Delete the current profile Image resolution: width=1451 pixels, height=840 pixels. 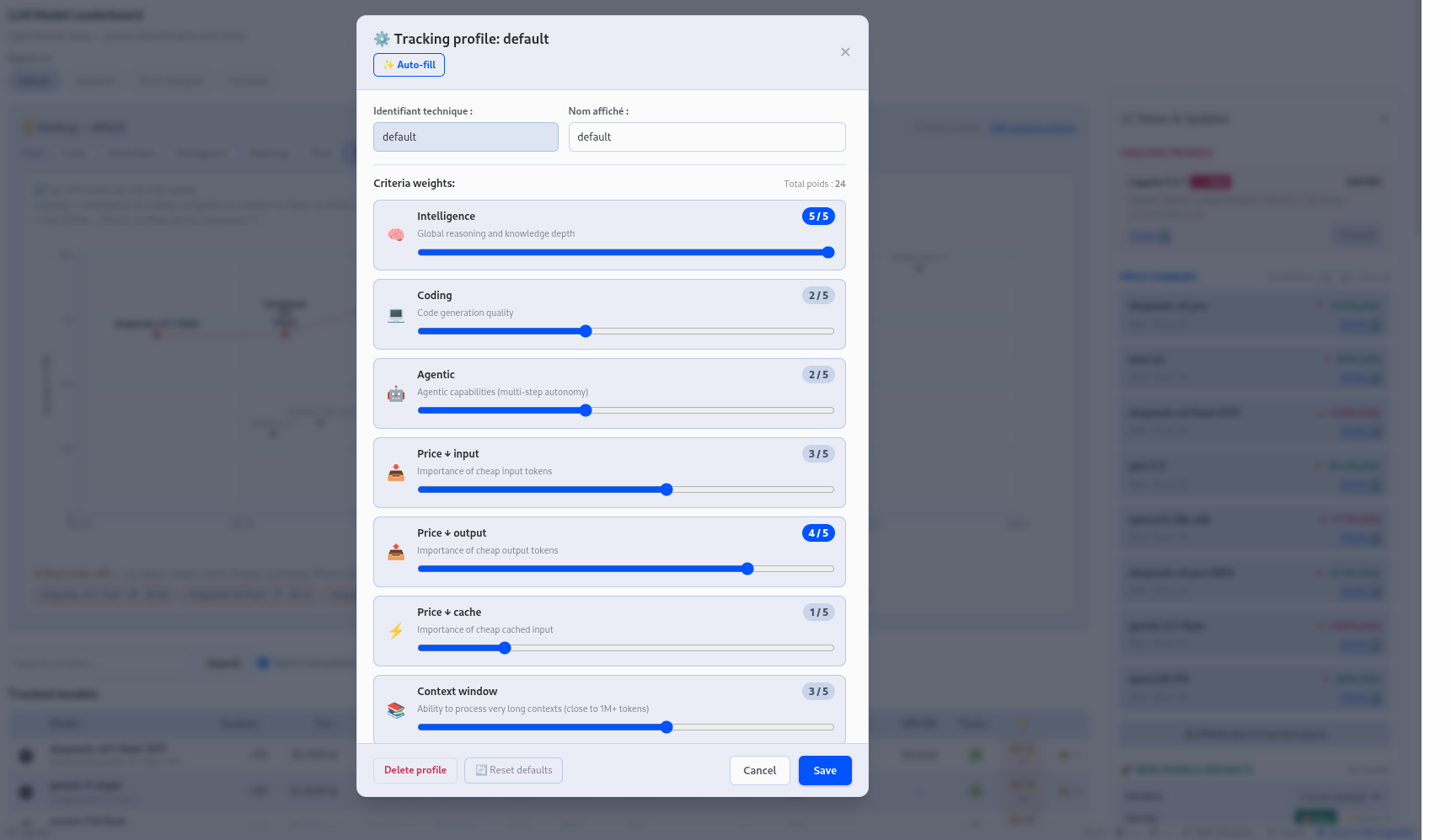click(x=415, y=770)
